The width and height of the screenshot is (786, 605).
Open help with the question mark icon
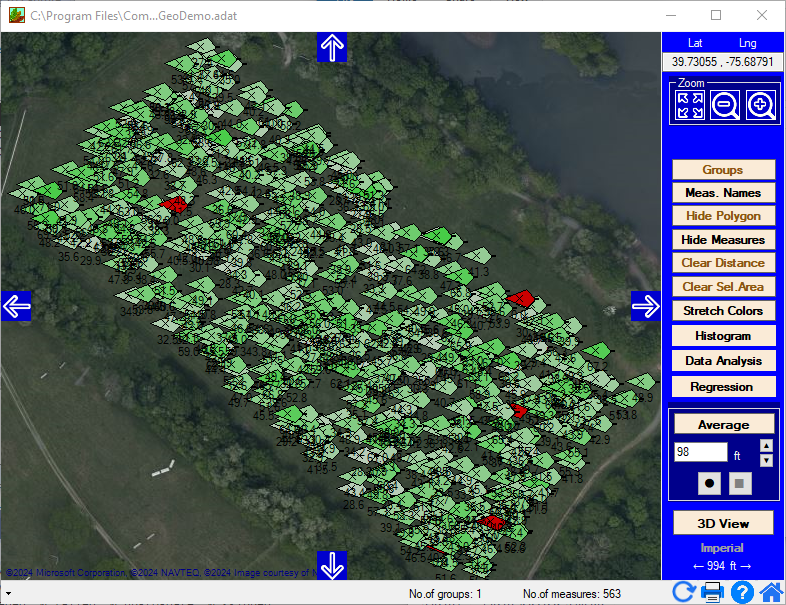click(742, 592)
